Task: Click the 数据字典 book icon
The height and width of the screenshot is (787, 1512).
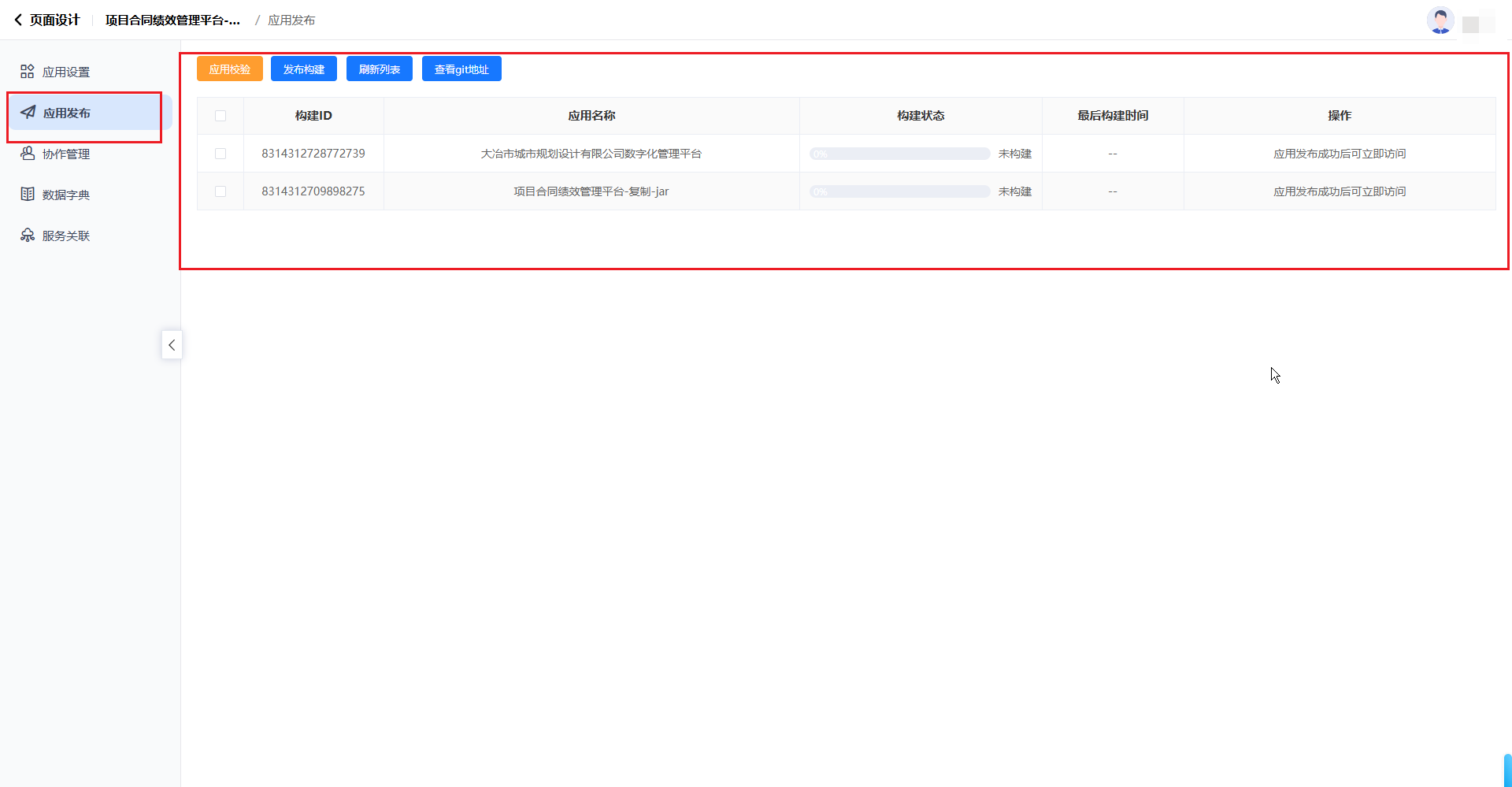Action: click(x=28, y=195)
